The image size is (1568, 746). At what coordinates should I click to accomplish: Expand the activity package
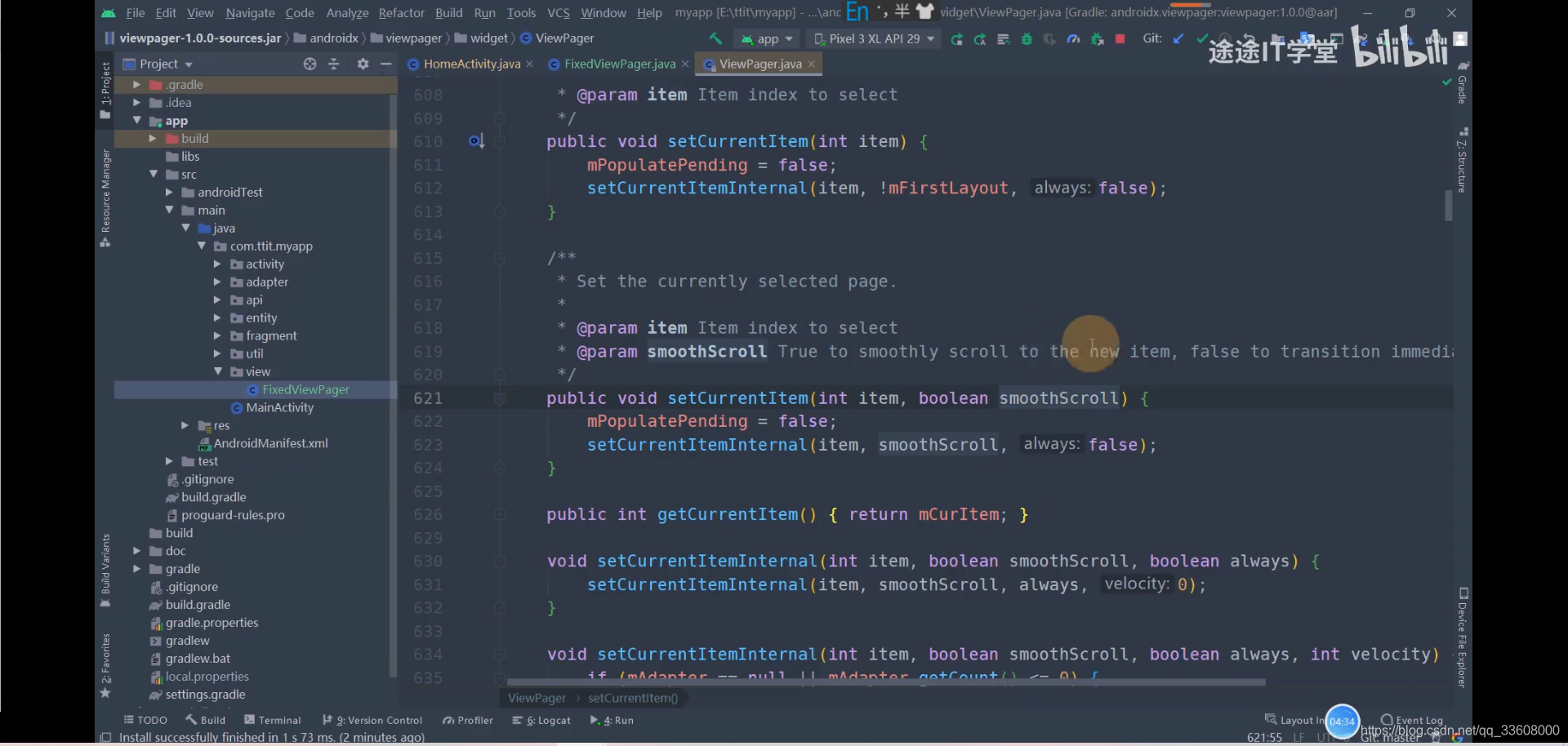tap(217, 264)
